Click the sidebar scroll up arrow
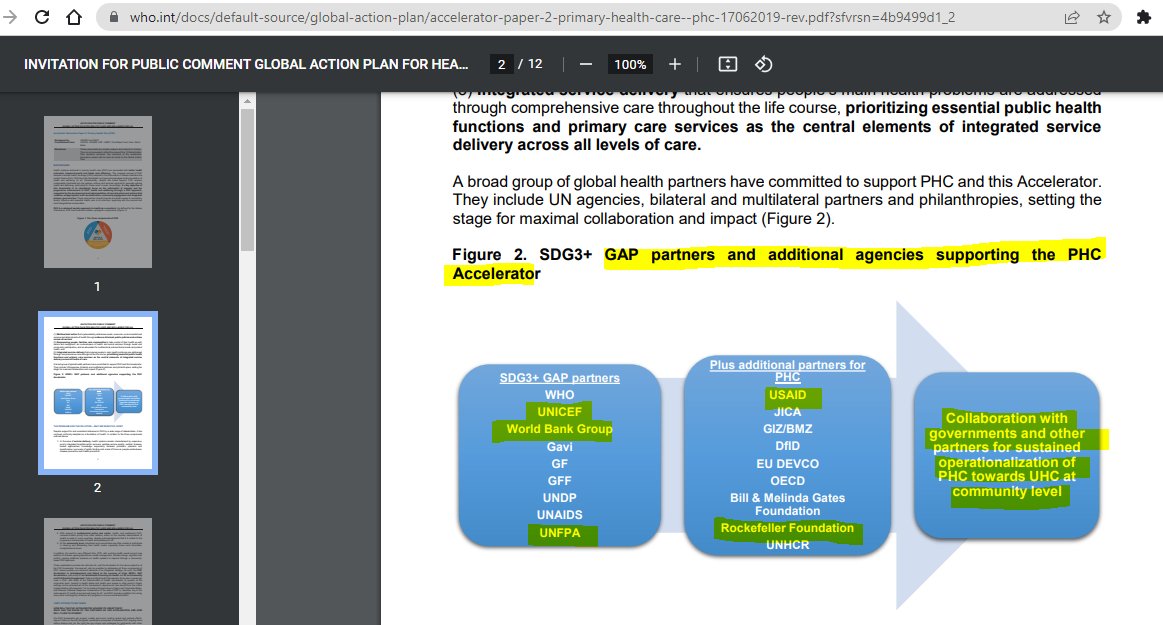Screen dimensions: 1163x625 (x=248, y=101)
